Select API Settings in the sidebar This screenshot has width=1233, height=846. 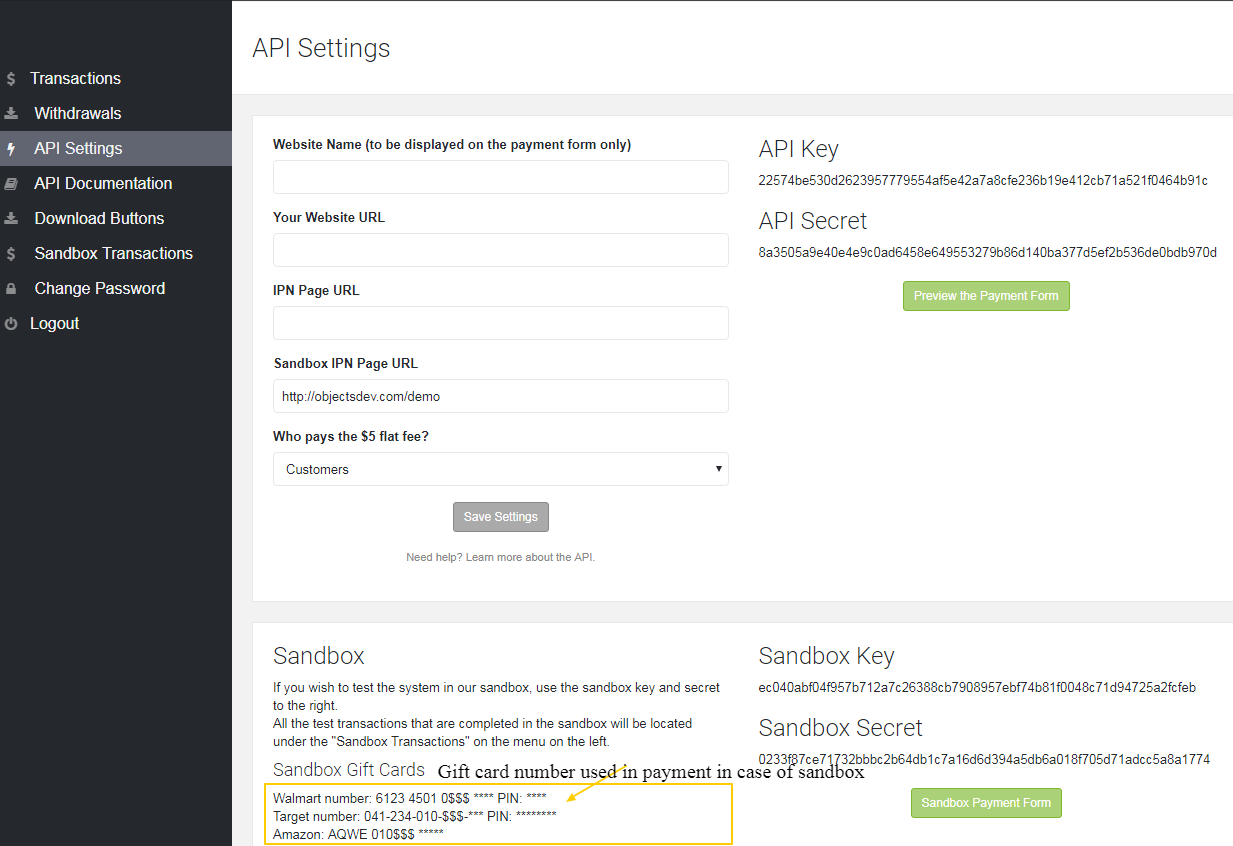coord(116,148)
